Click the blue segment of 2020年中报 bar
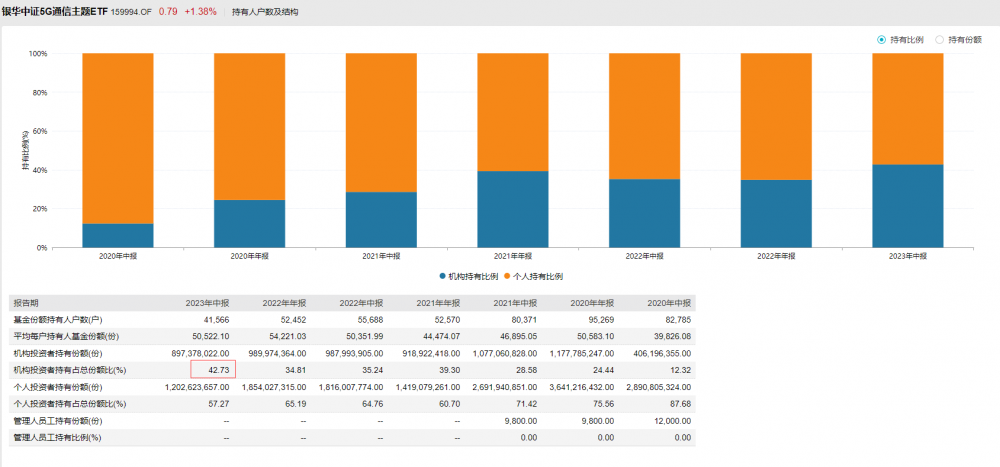 [118, 235]
